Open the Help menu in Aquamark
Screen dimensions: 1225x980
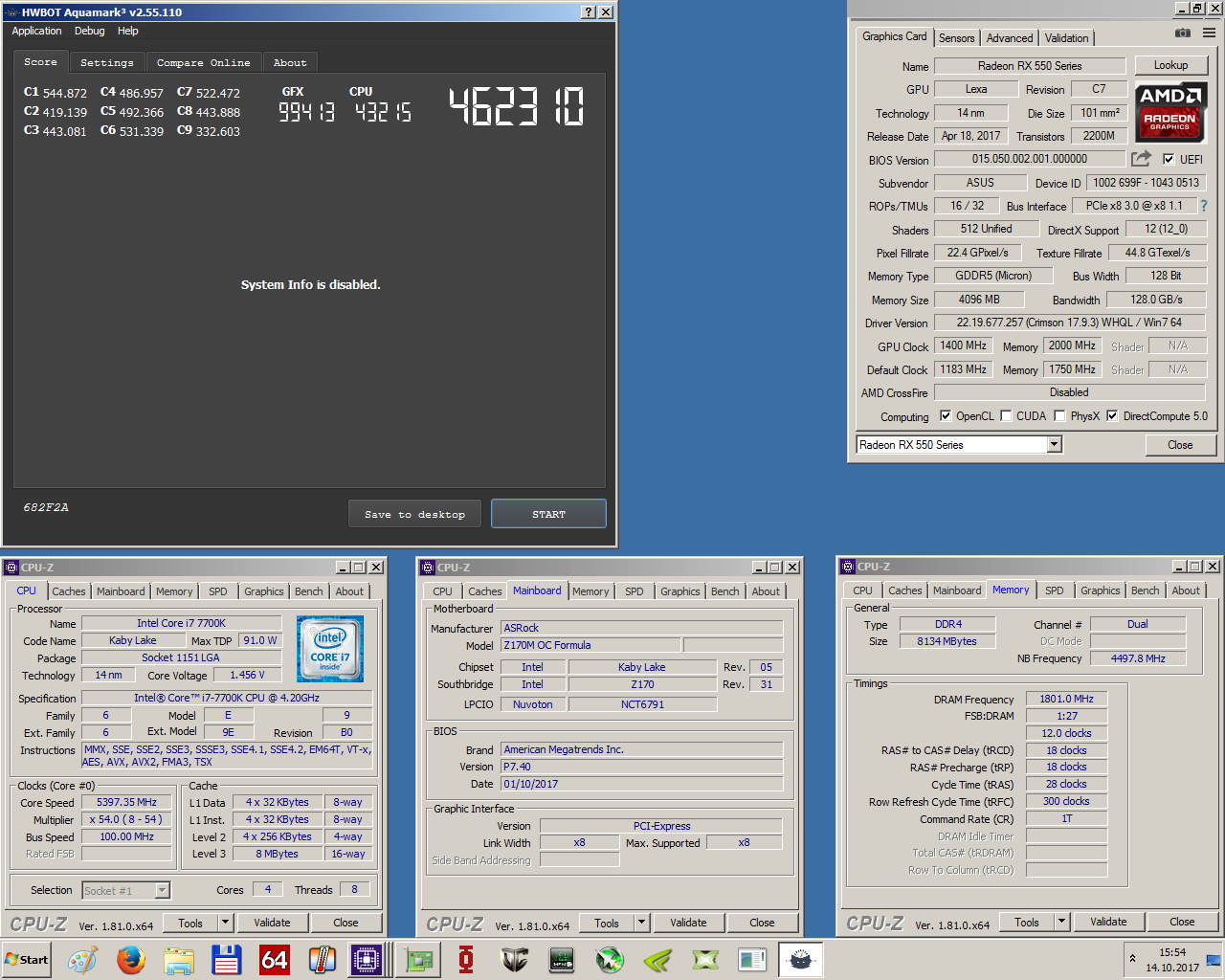[128, 31]
